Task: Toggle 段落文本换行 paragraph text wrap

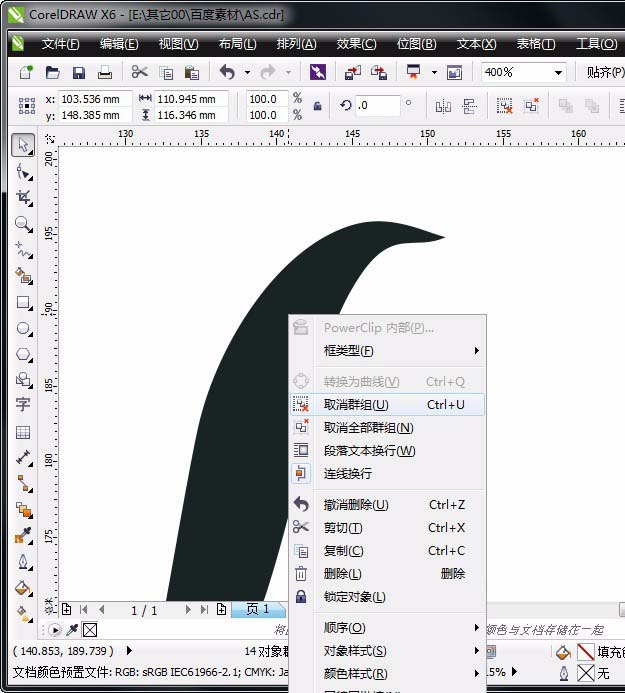Action: [x=369, y=451]
